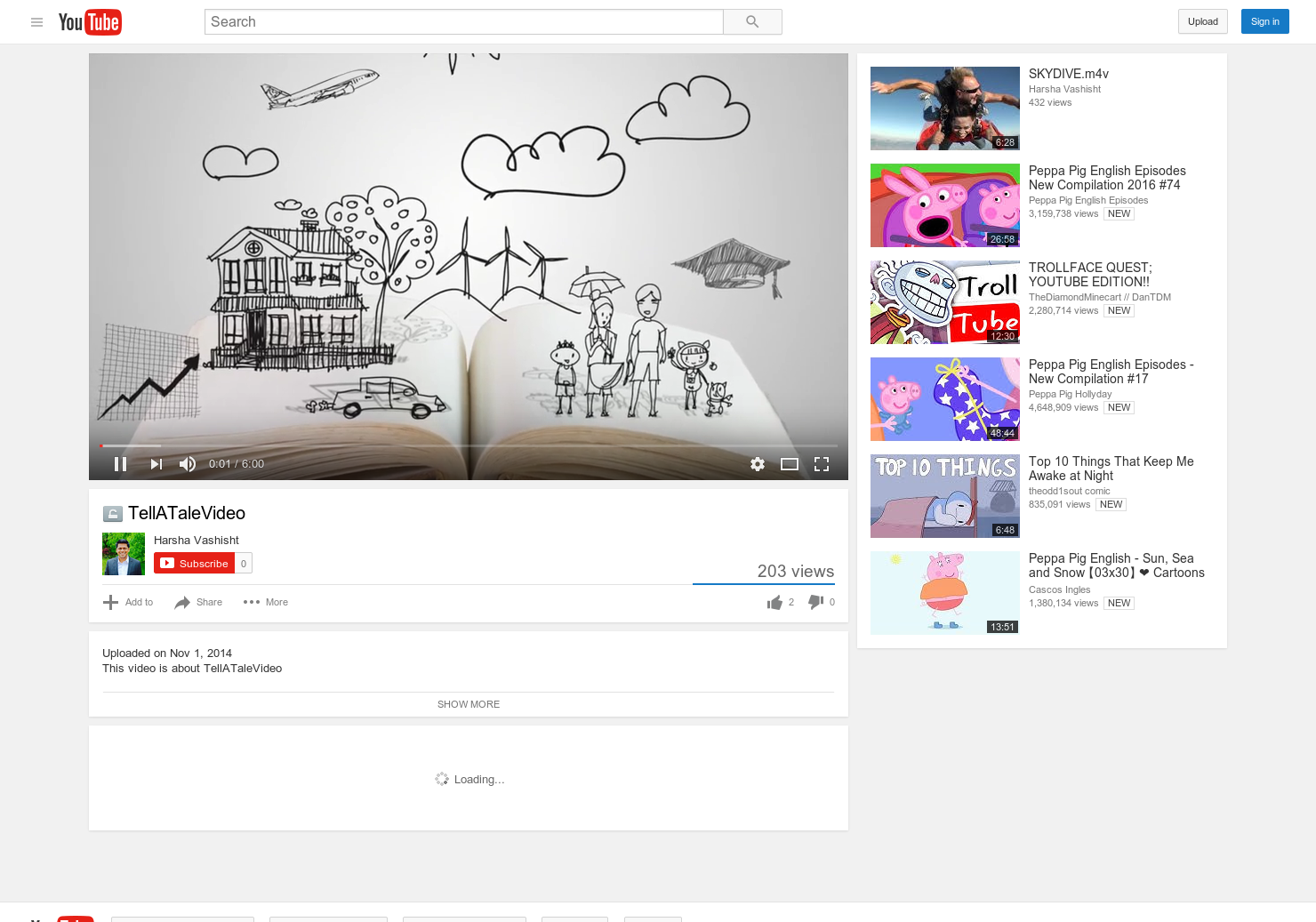1316x922 pixels.
Task: Click the Add to plus icon
Action: coord(110,603)
